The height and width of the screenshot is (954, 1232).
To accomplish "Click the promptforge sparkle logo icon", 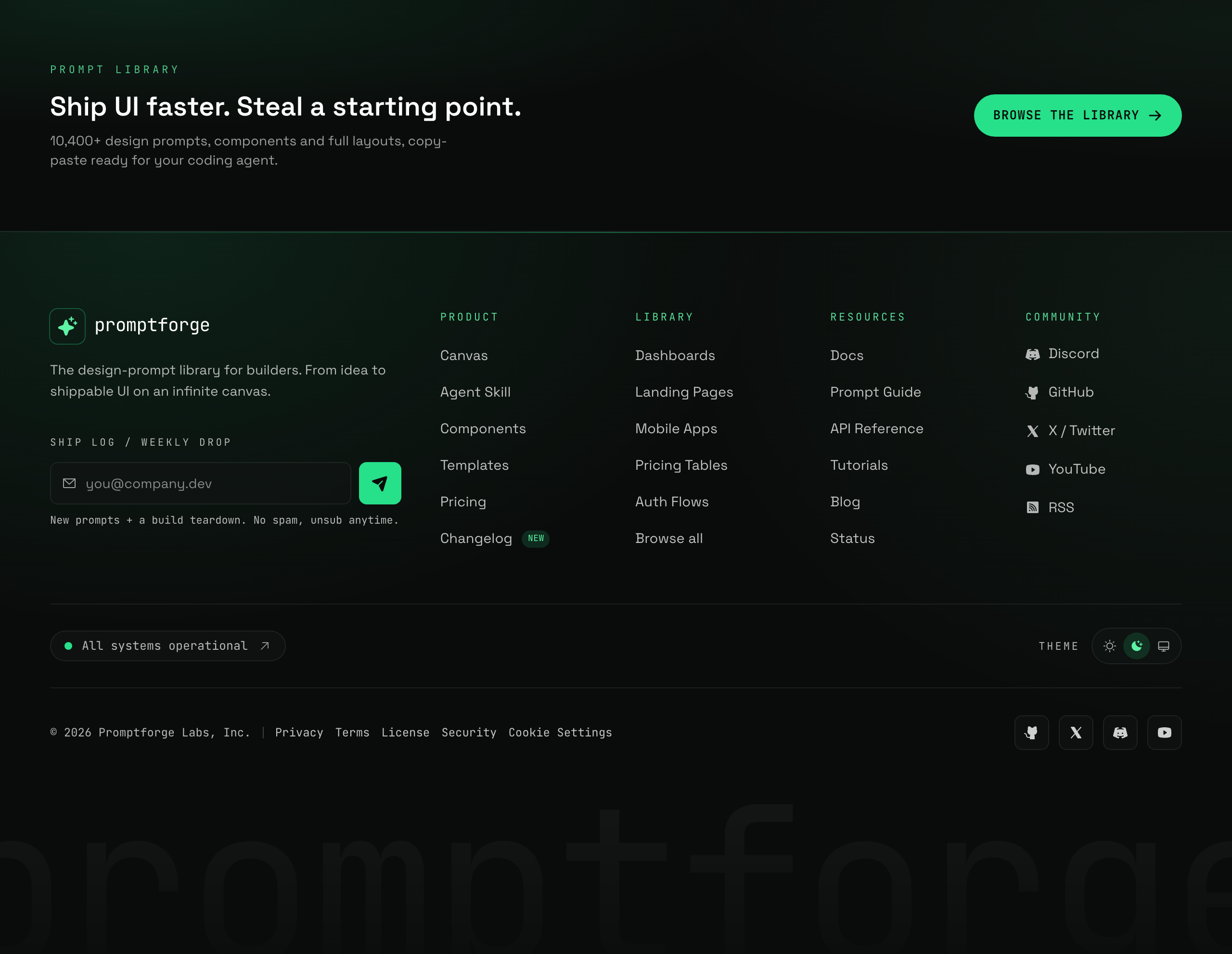I will (x=67, y=326).
